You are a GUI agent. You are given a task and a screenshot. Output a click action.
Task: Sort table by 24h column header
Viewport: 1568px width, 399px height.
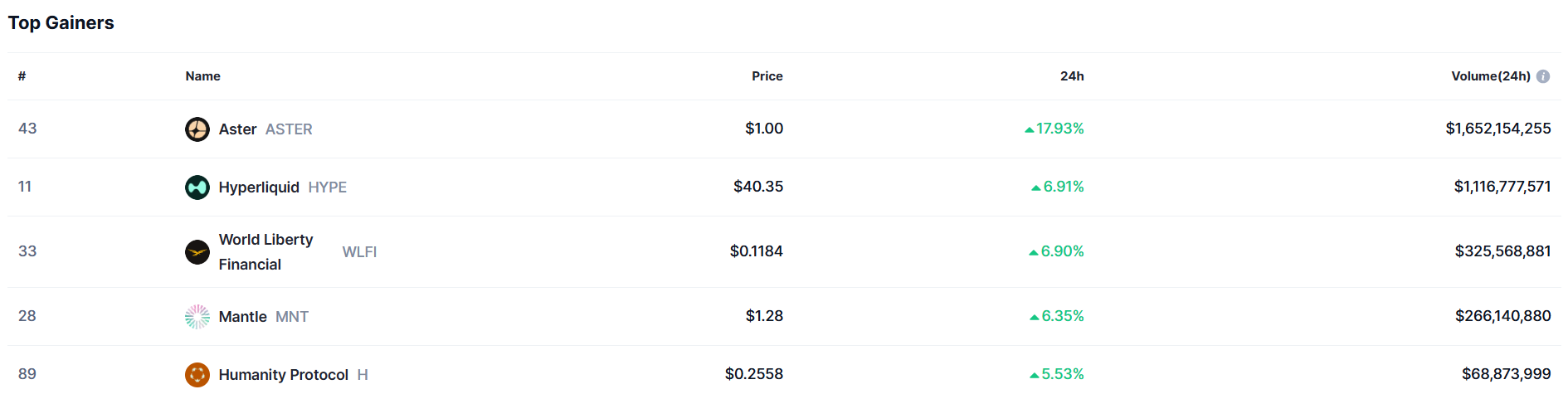pyautogui.click(x=1071, y=76)
